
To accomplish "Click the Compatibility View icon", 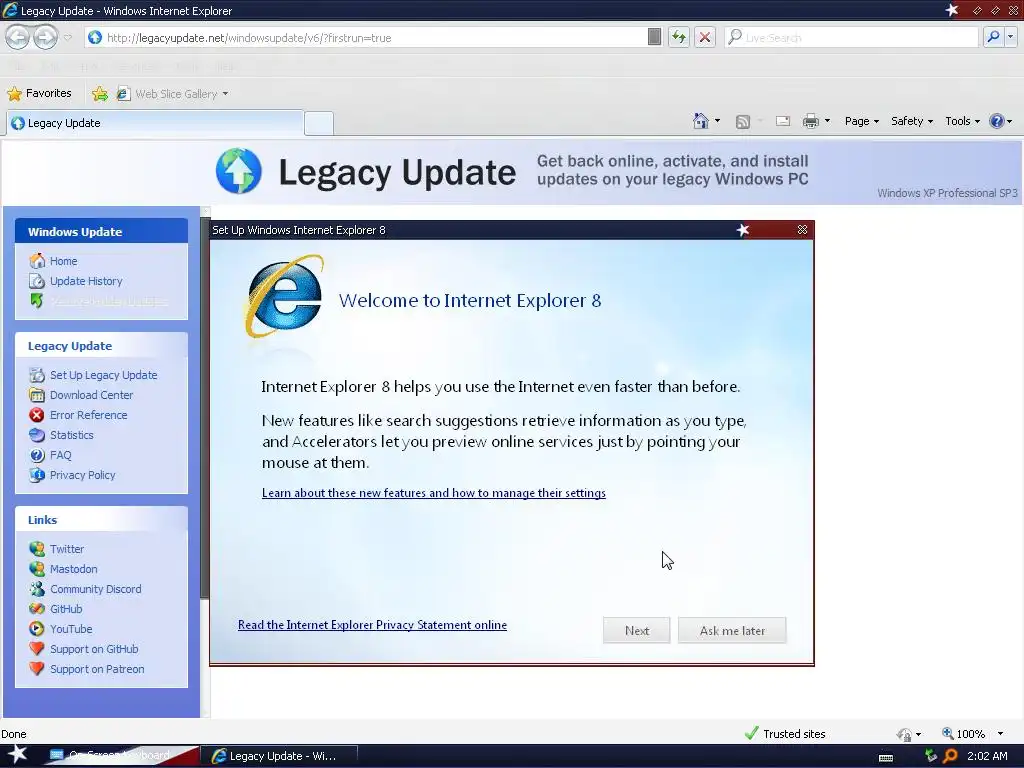I will (x=654, y=37).
